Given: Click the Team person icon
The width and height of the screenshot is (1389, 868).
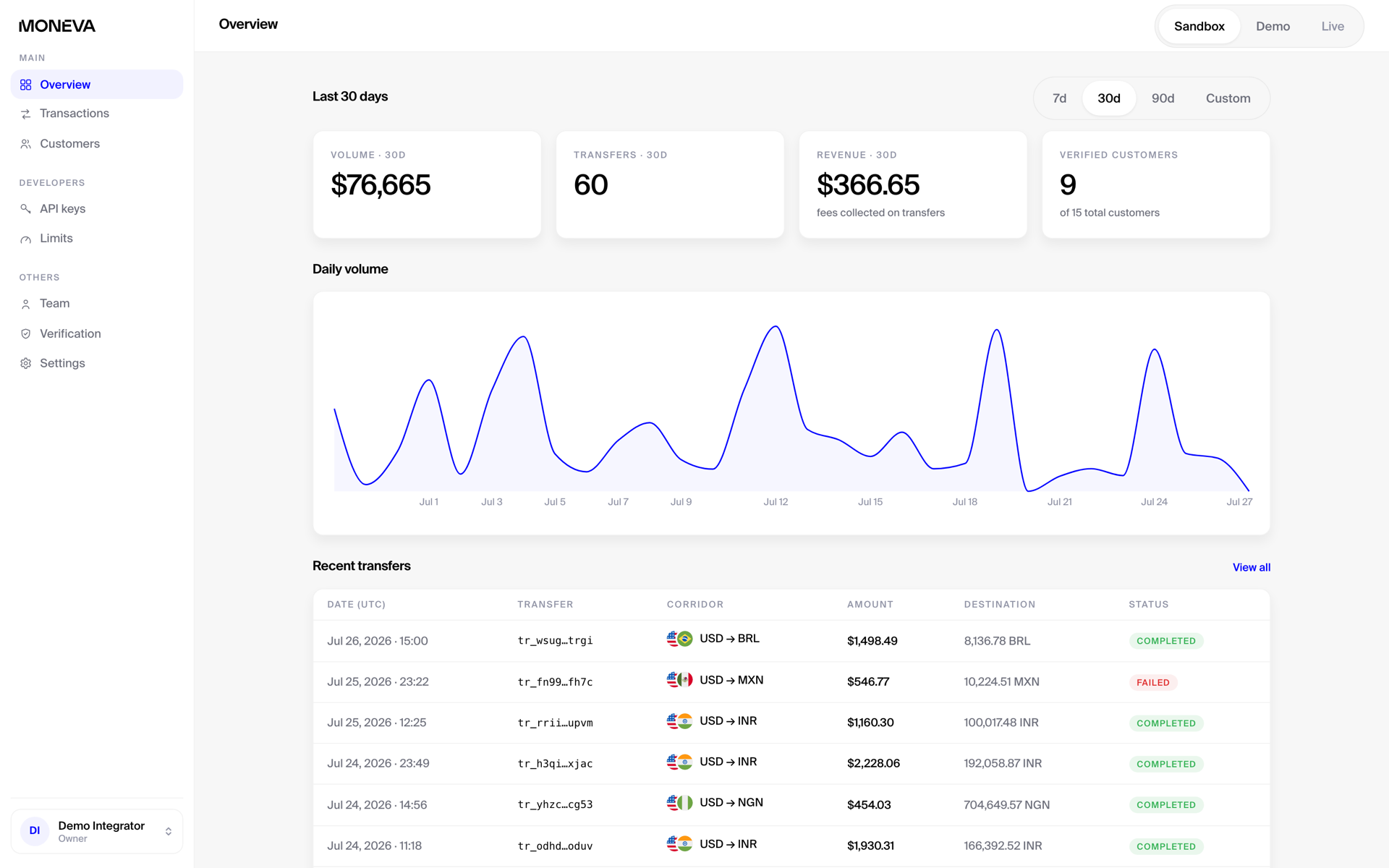Looking at the screenshot, I should [x=26, y=304].
